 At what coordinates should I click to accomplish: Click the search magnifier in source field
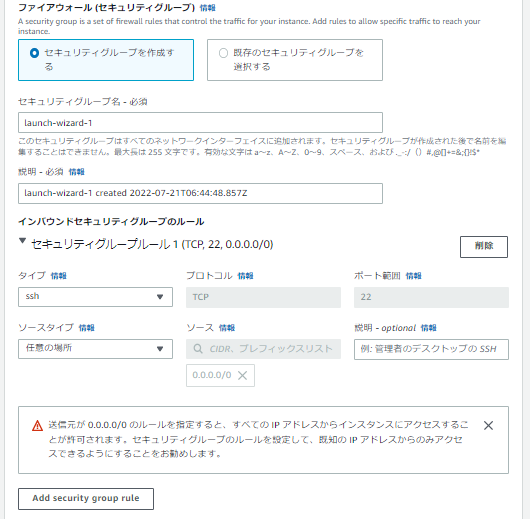click(x=198, y=349)
